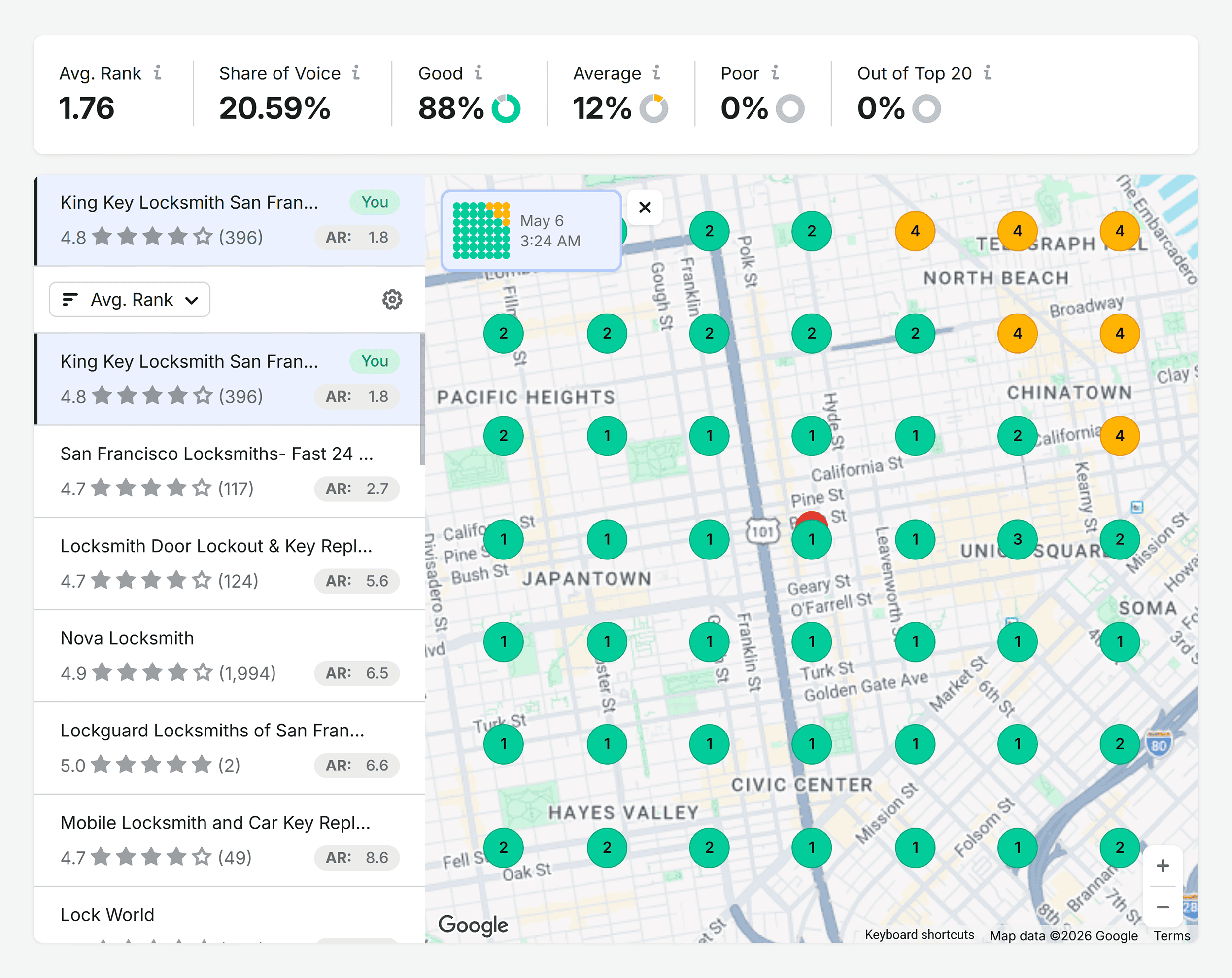The height and width of the screenshot is (978, 1232).
Task: Select King Key Locksmith in the ranked list
Action: tap(228, 379)
